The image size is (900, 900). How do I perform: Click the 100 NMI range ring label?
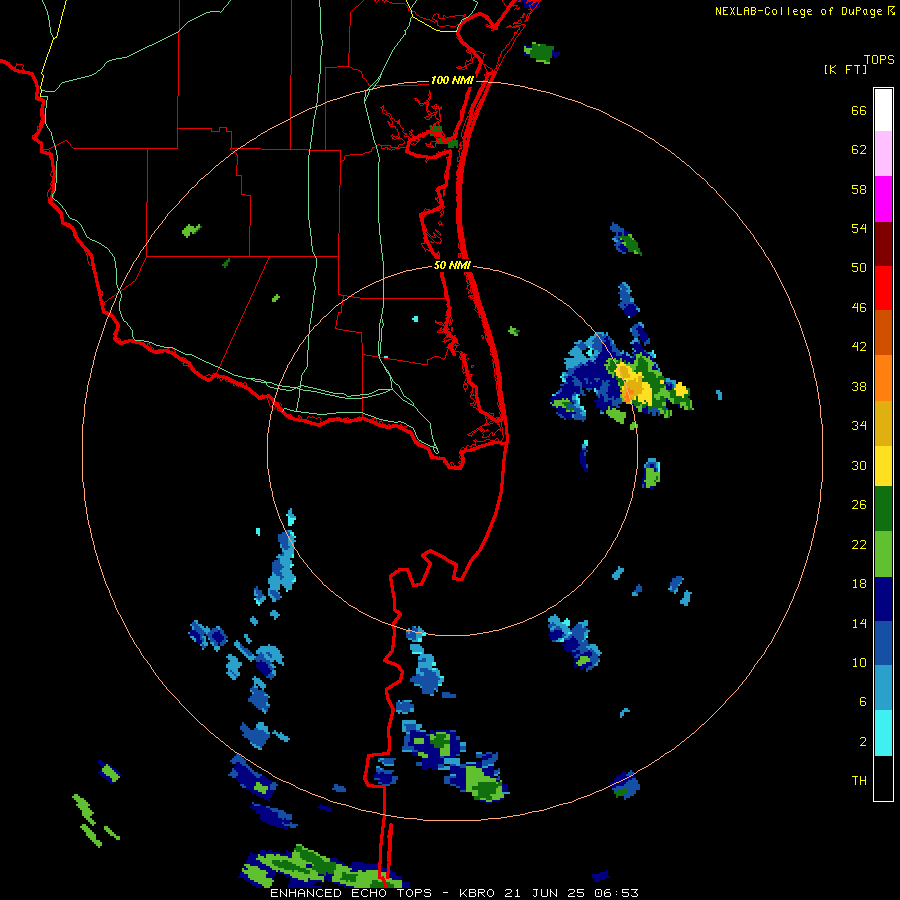pos(452,80)
